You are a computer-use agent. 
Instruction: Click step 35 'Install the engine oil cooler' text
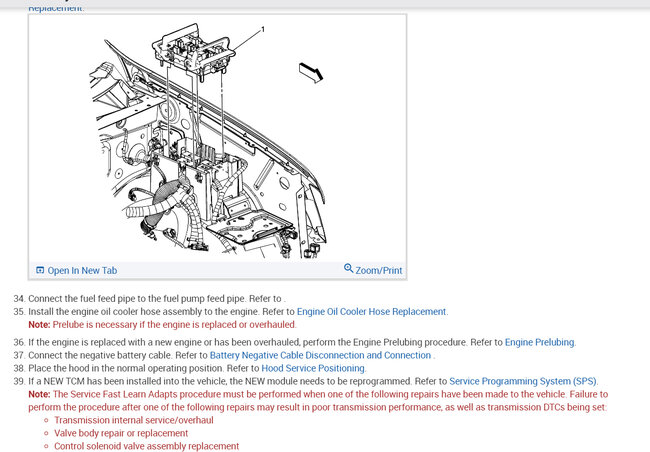[161, 311]
